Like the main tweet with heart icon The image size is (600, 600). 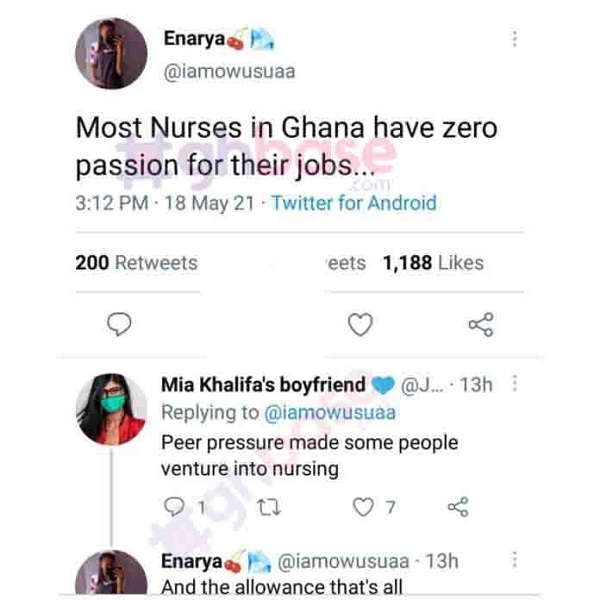[360, 324]
